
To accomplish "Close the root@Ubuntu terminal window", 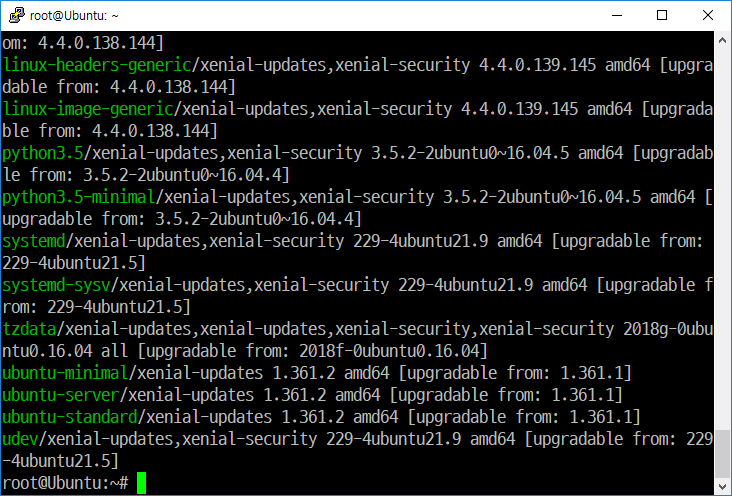I will coord(708,15).
